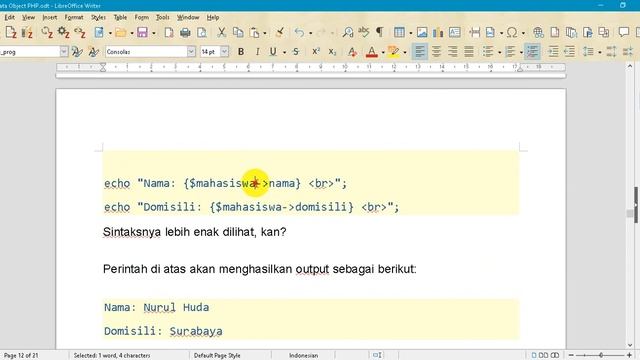Open the View menu

point(28,17)
